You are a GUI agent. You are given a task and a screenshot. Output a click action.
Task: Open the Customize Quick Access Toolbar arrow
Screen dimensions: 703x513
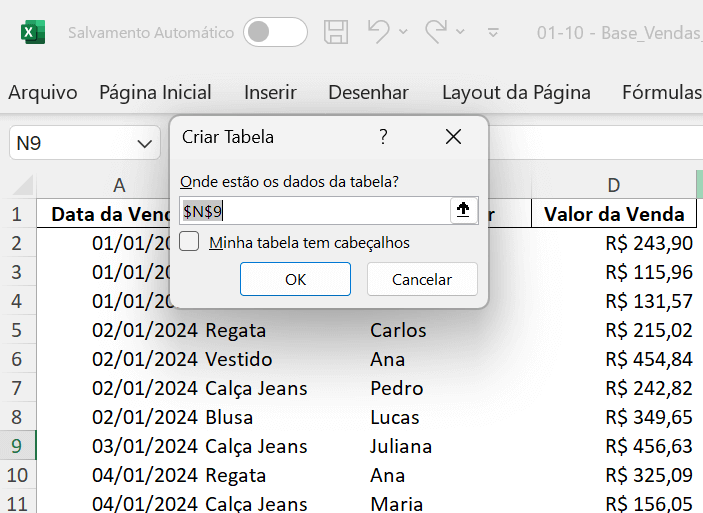[493, 33]
